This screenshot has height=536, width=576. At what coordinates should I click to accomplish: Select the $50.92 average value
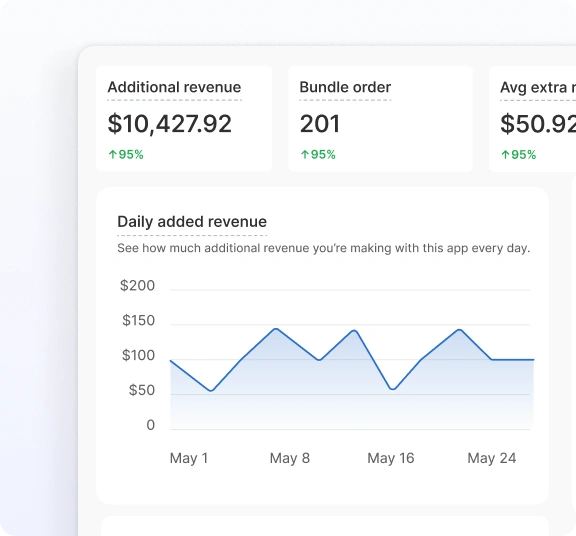coord(538,124)
